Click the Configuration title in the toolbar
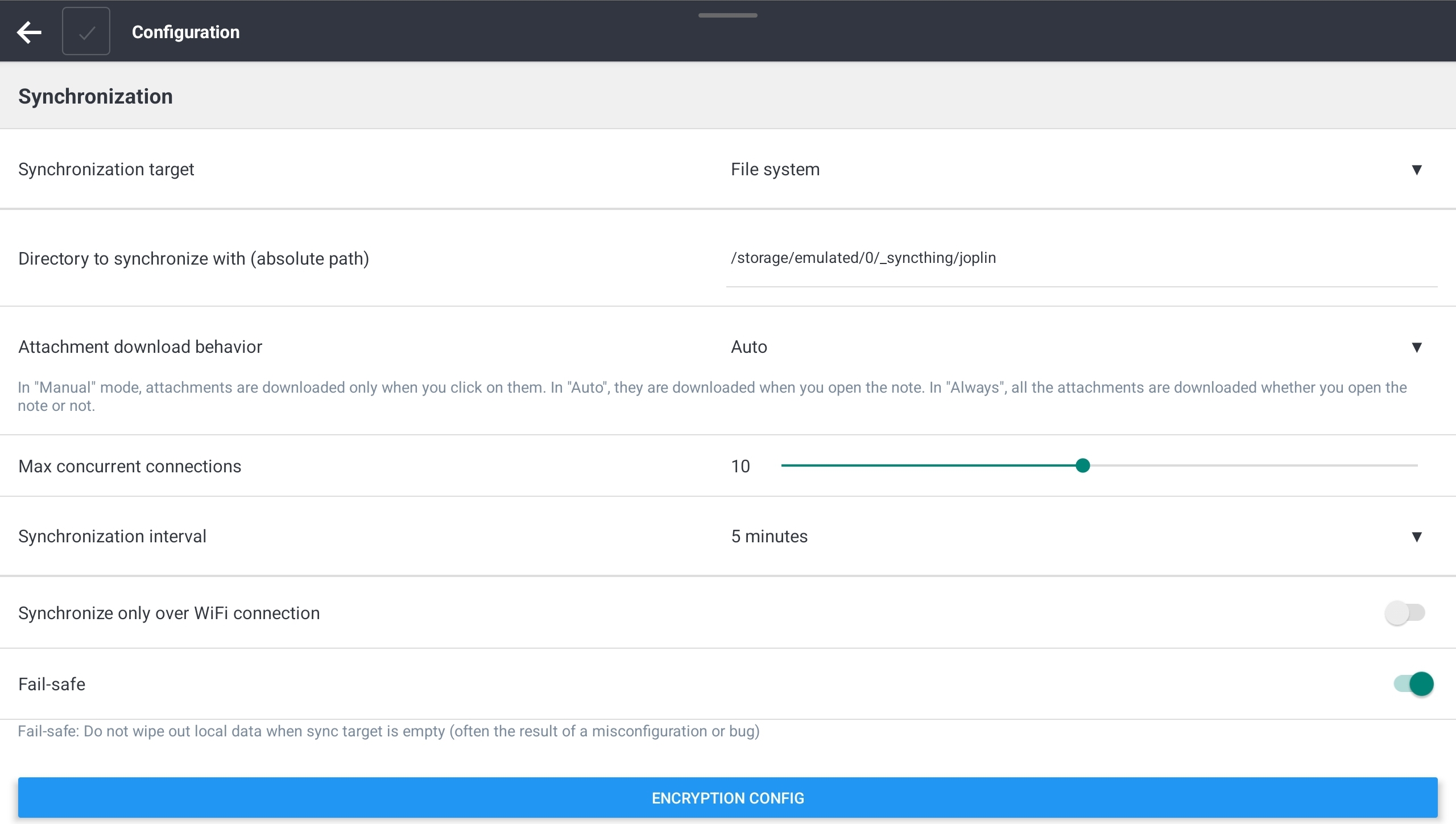The width and height of the screenshot is (1456, 824). tap(185, 32)
